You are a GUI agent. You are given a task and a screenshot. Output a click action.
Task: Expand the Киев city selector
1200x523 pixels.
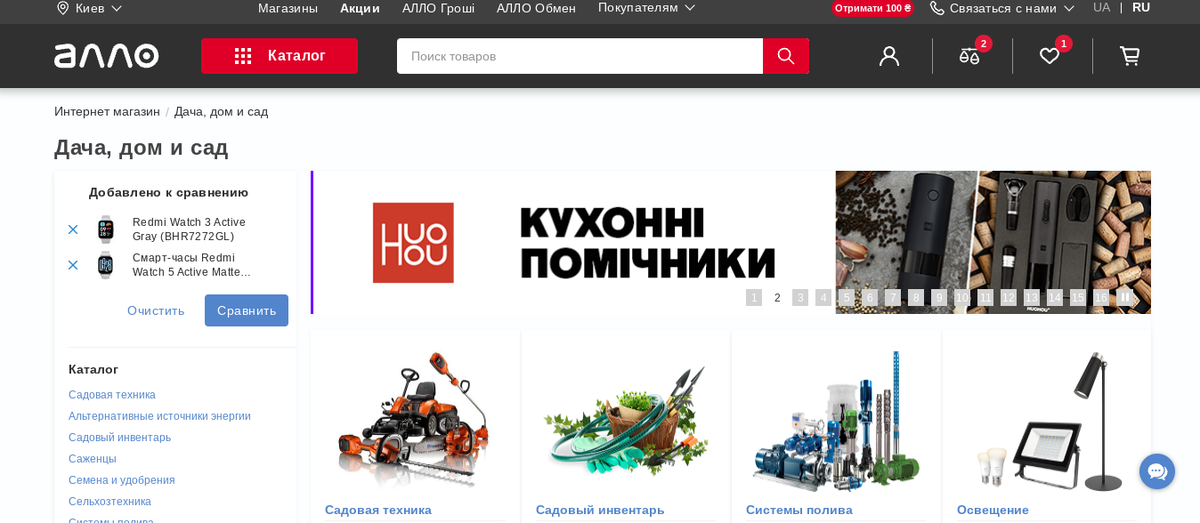tap(90, 8)
